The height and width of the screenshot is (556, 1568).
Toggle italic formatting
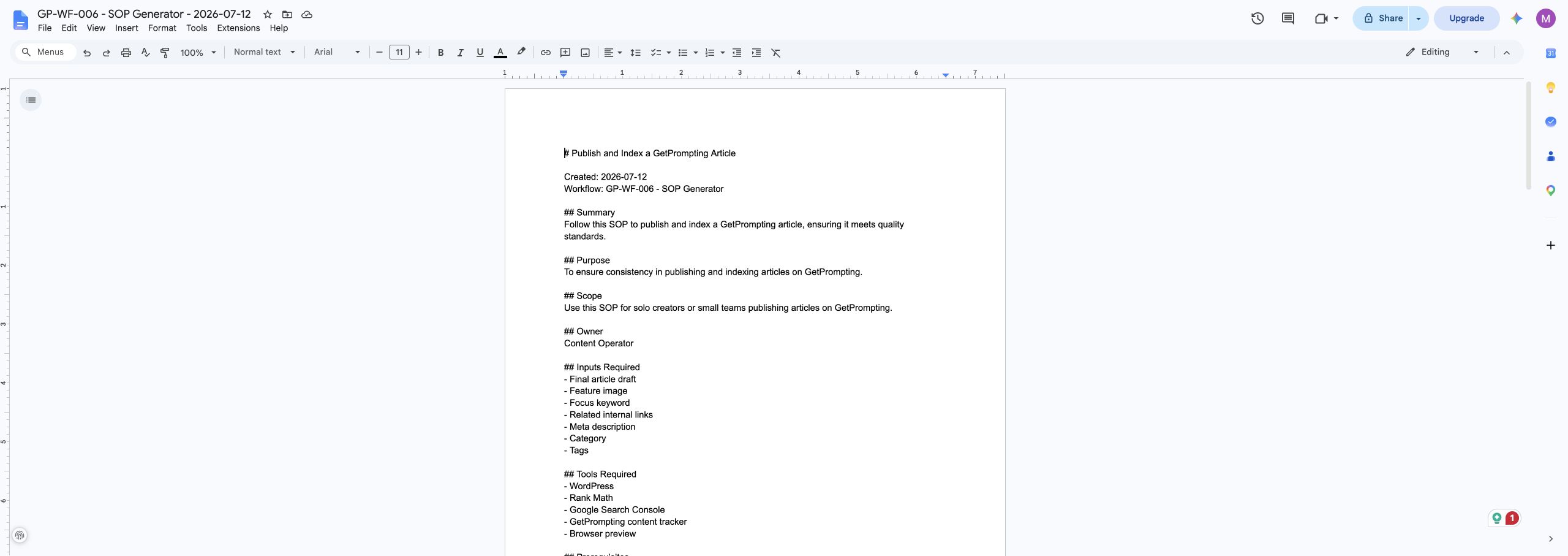460,53
